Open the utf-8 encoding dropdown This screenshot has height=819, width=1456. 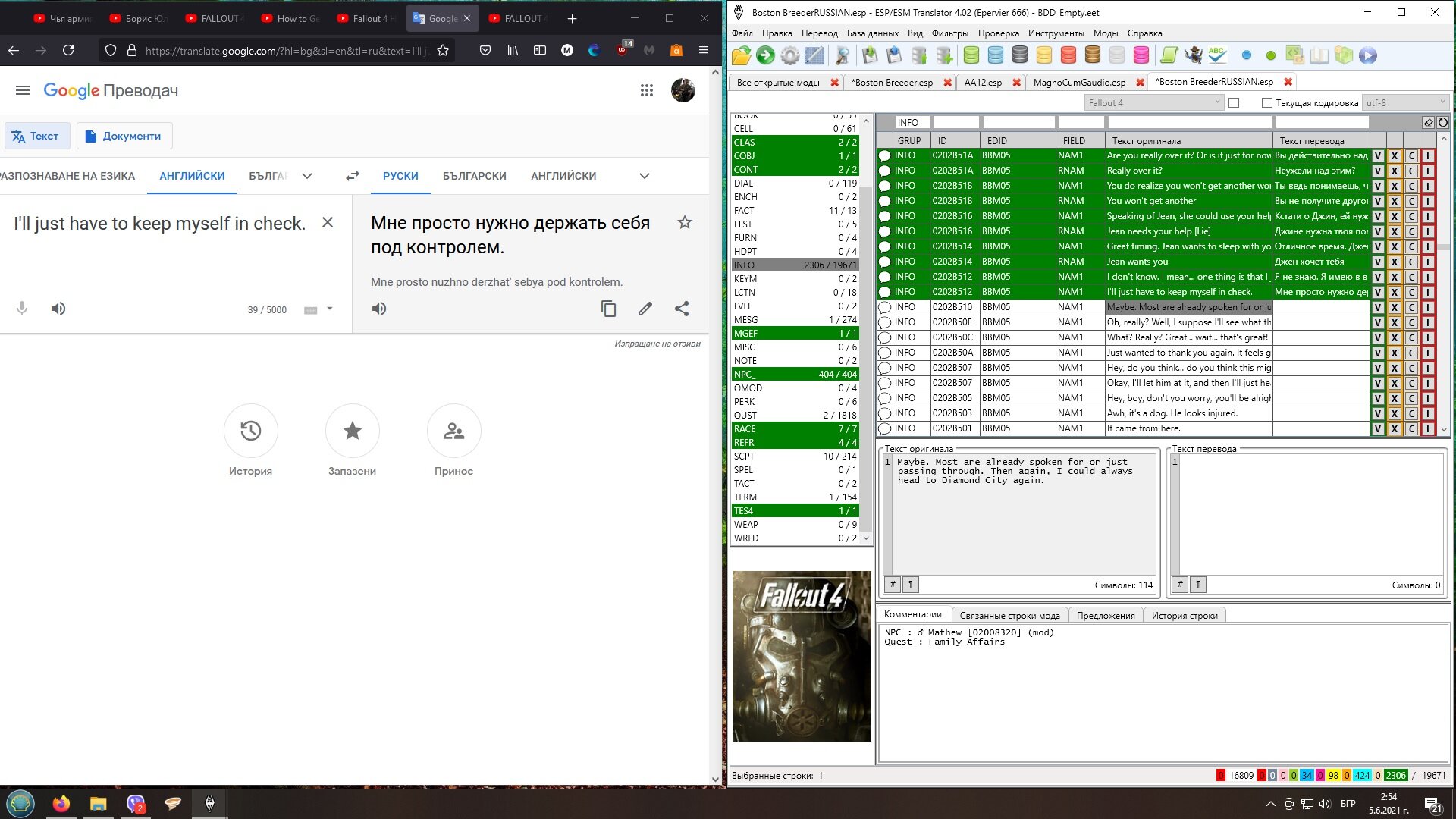click(x=1405, y=103)
